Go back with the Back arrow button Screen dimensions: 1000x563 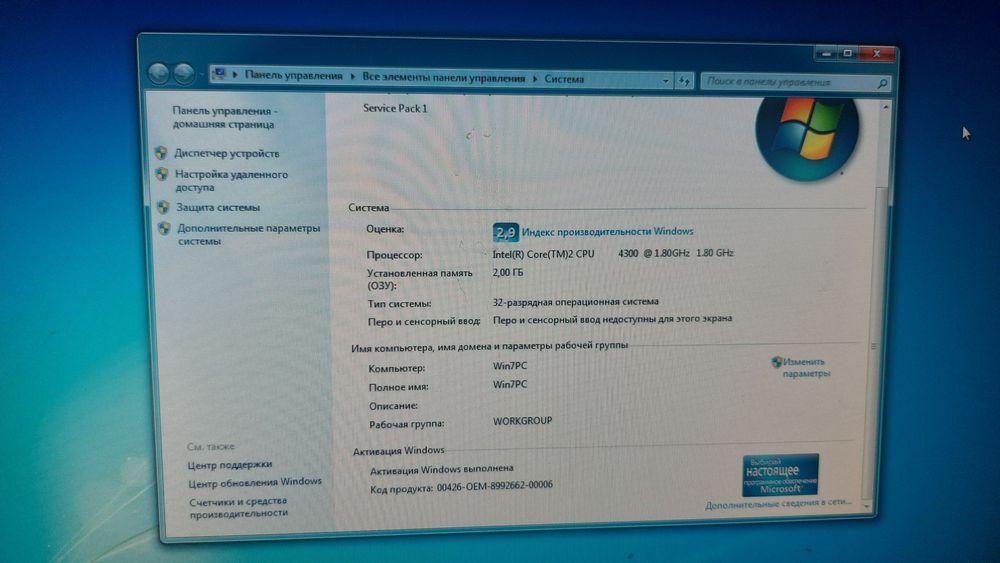158,73
